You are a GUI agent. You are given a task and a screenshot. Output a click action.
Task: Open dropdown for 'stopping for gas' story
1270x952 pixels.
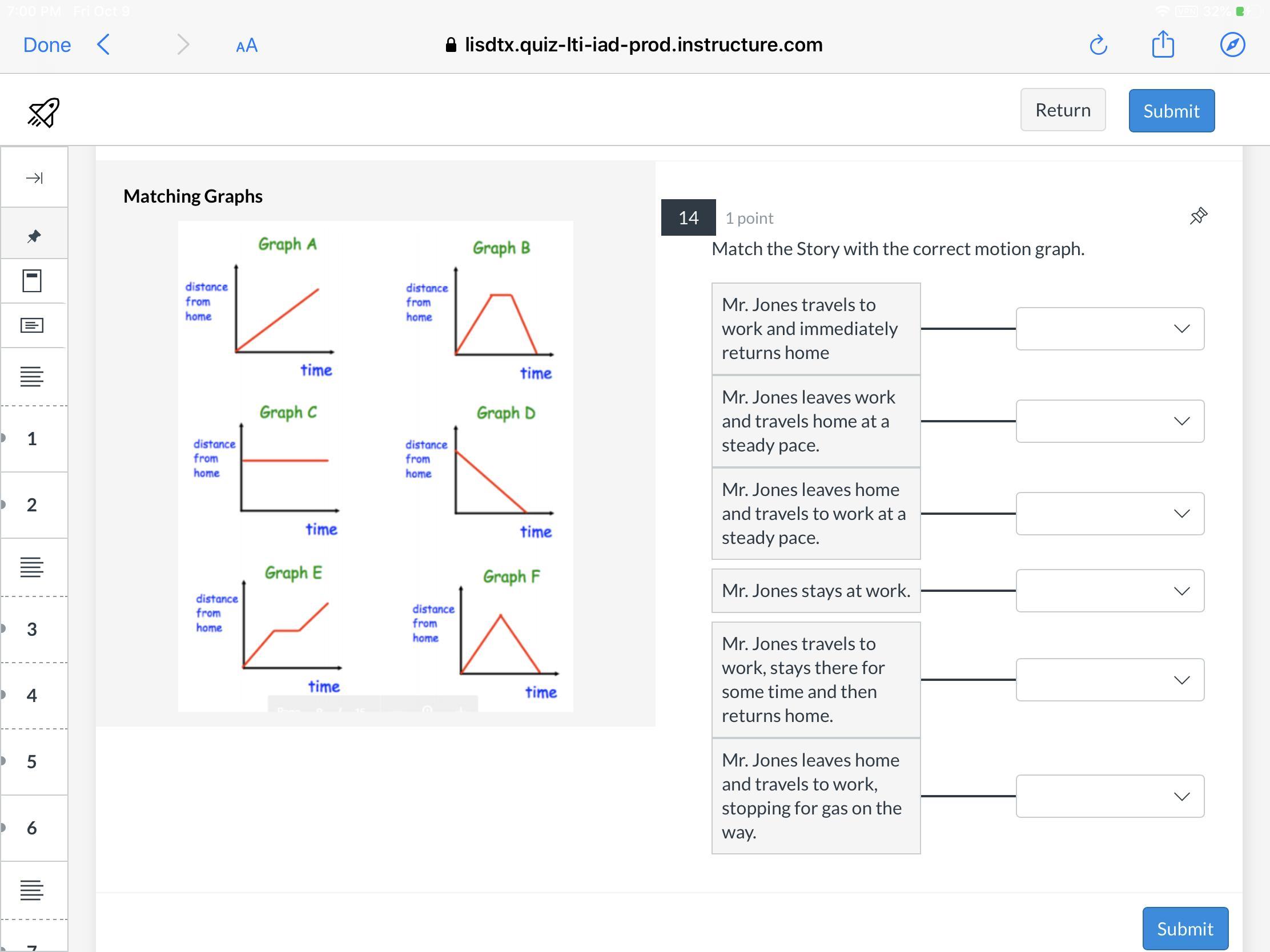tap(1109, 796)
